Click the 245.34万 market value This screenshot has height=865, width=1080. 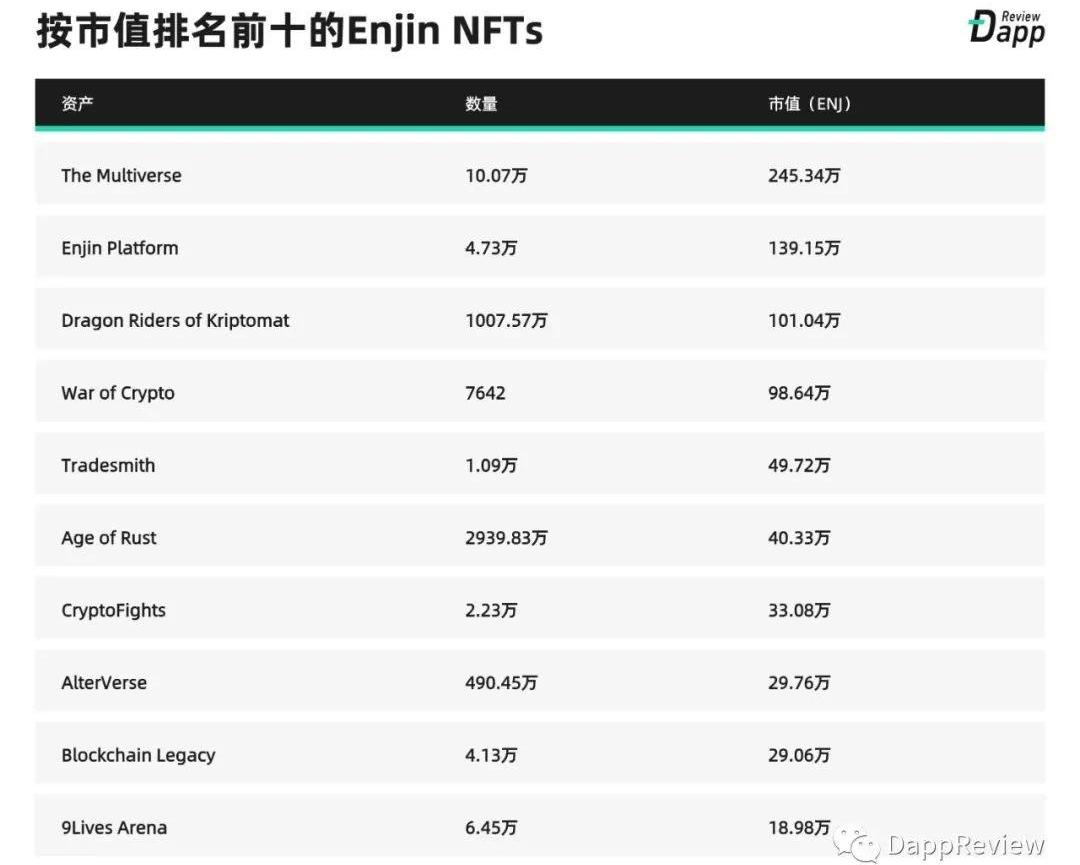tap(804, 175)
